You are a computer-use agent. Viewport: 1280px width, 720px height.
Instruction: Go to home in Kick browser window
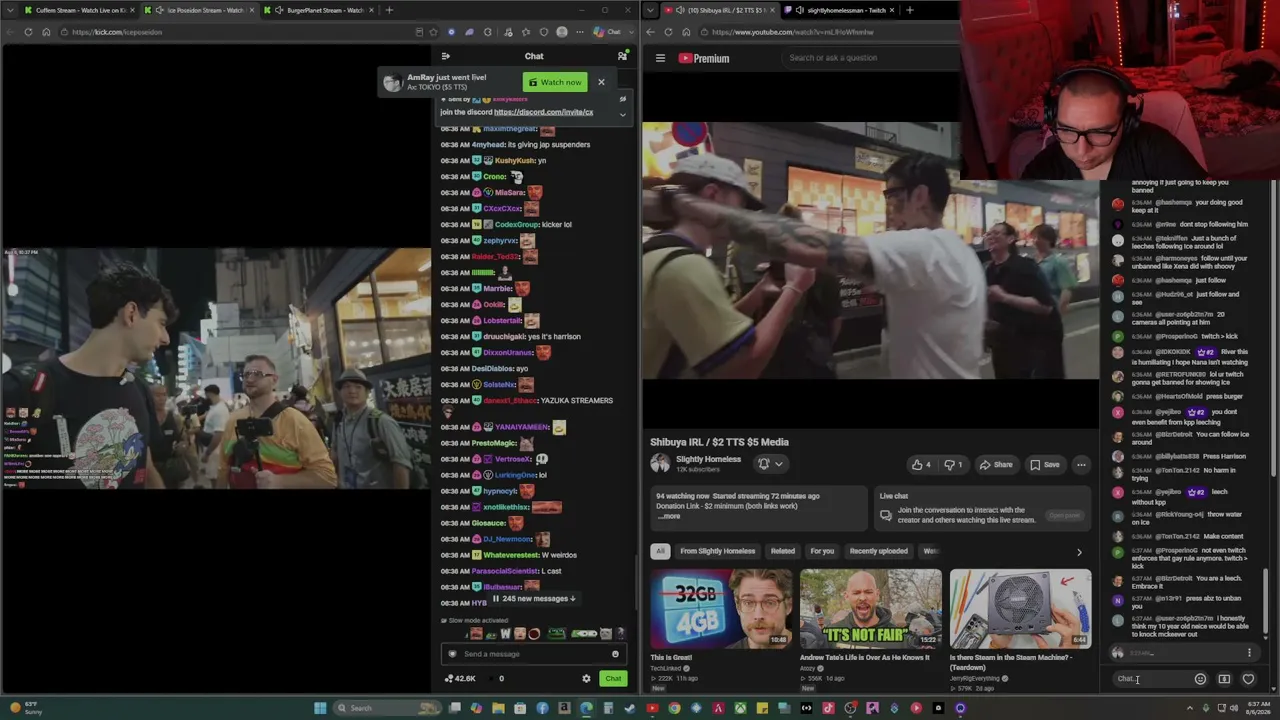pos(46,32)
